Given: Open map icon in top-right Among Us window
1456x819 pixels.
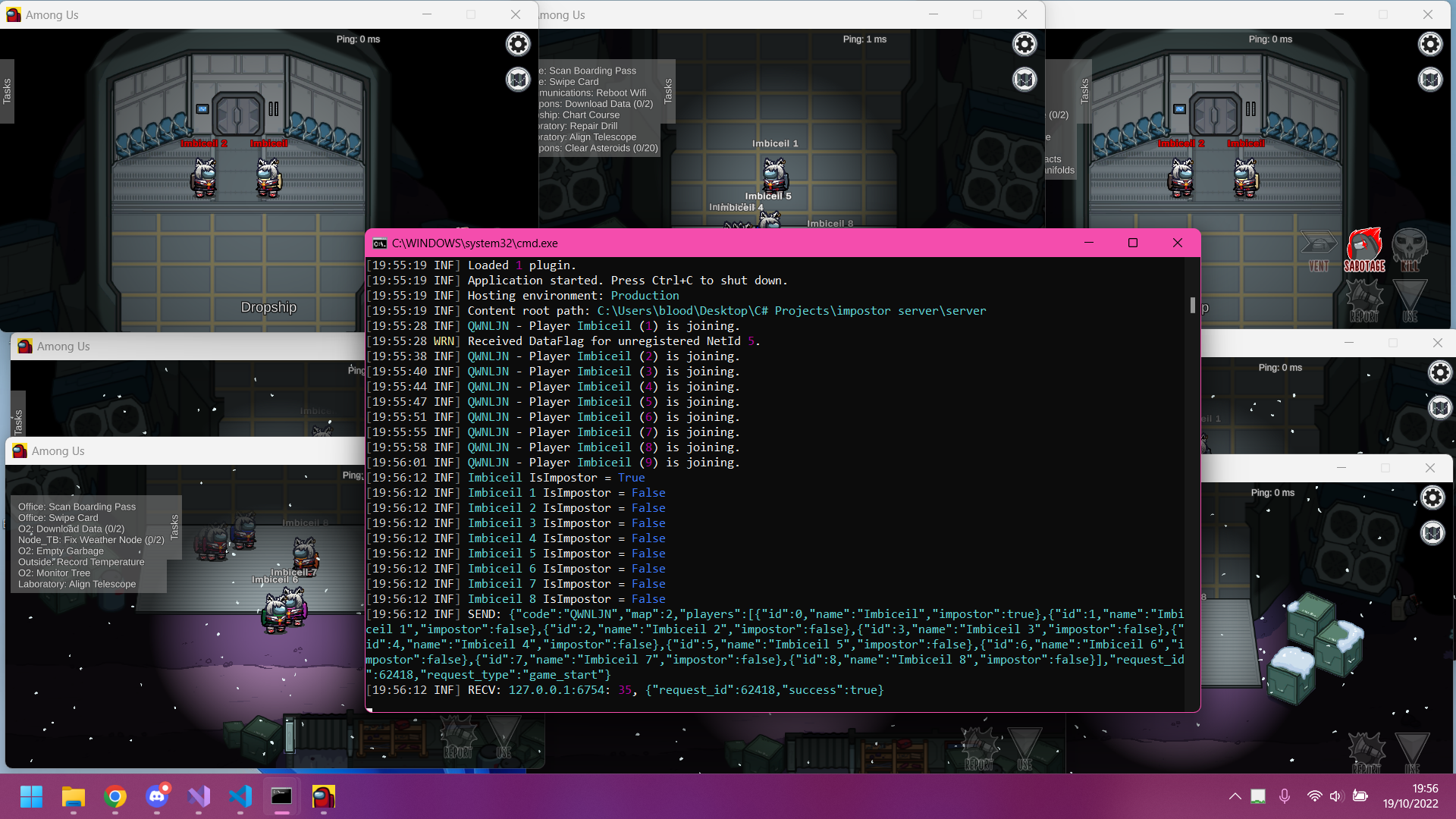Looking at the screenshot, I should click(x=1430, y=79).
